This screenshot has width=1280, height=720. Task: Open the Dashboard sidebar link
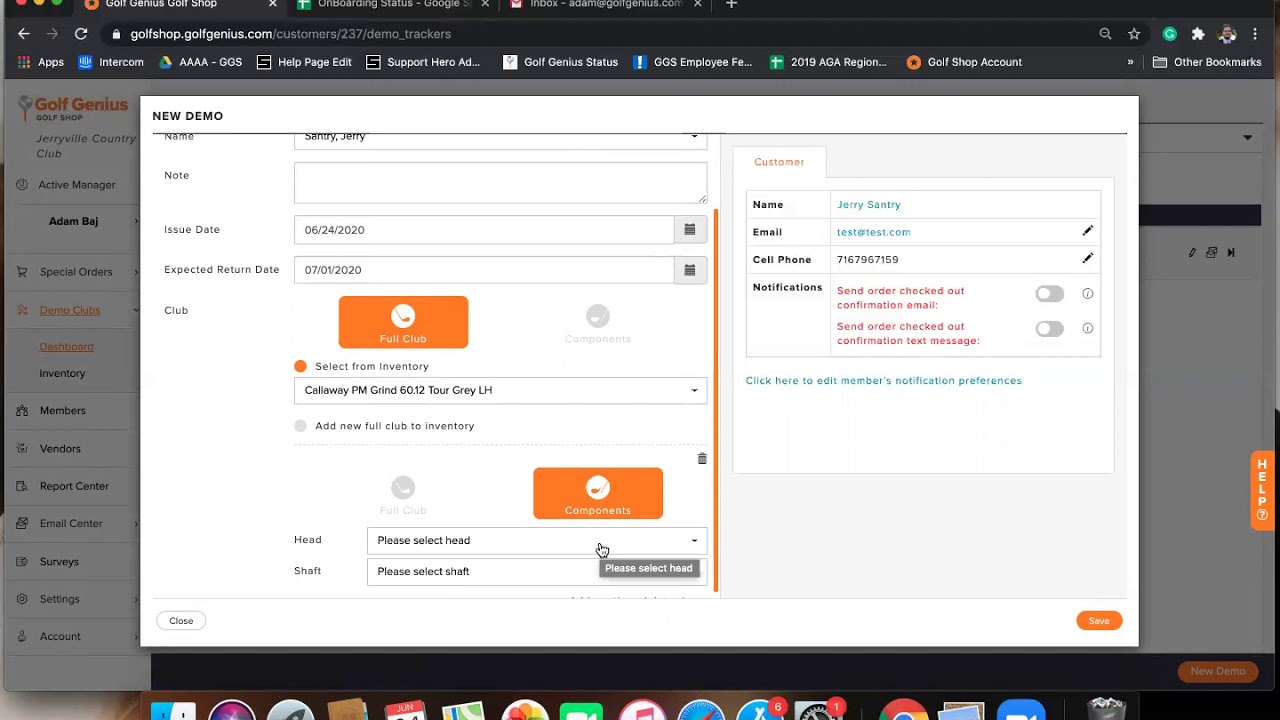point(67,347)
